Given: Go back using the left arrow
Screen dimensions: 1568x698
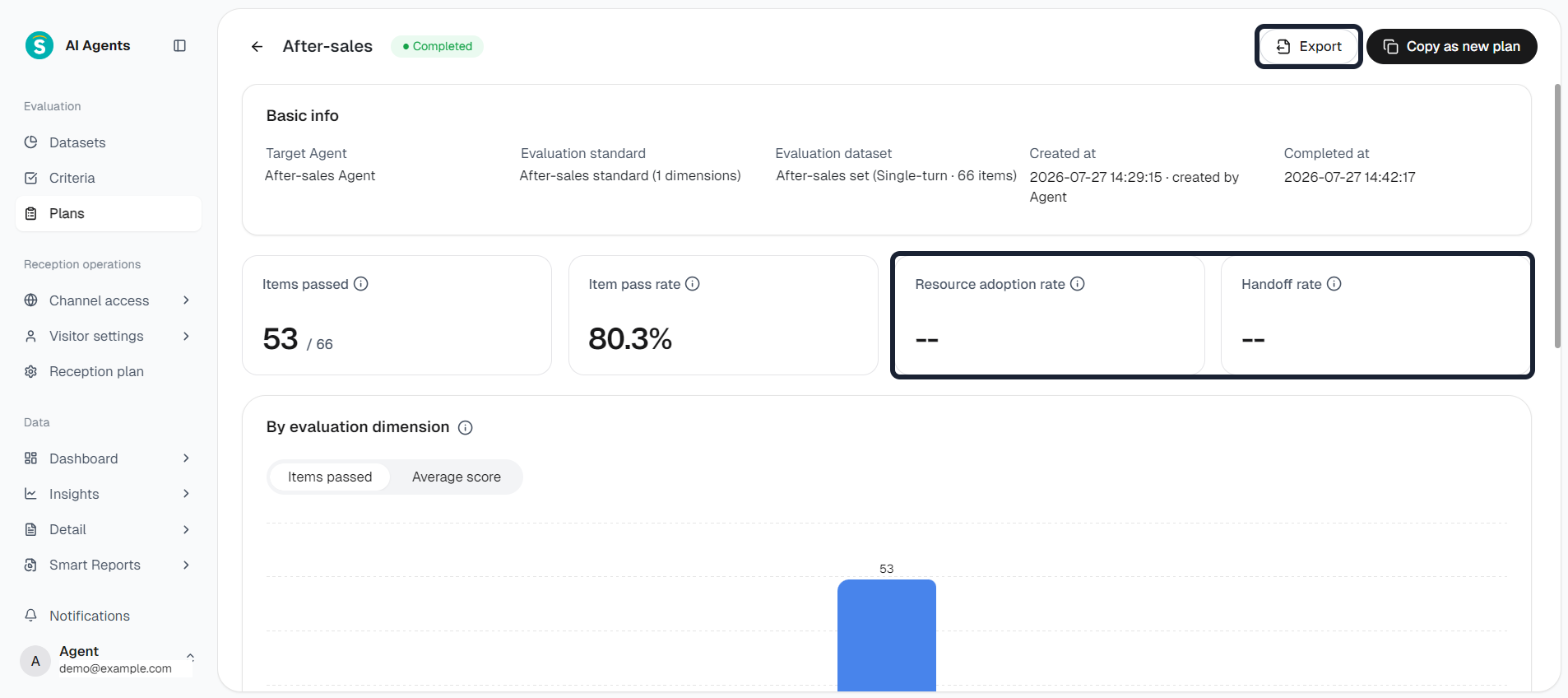Looking at the screenshot, I should 257,46.
